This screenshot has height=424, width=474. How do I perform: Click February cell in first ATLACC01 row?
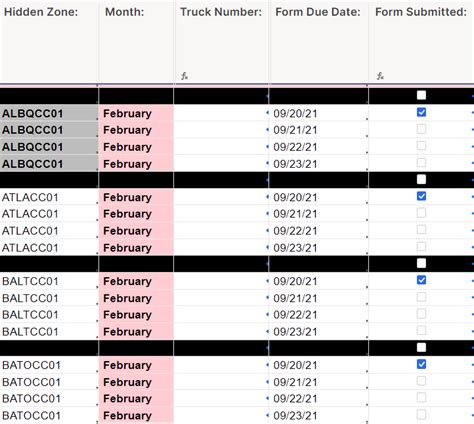[136, 197]
